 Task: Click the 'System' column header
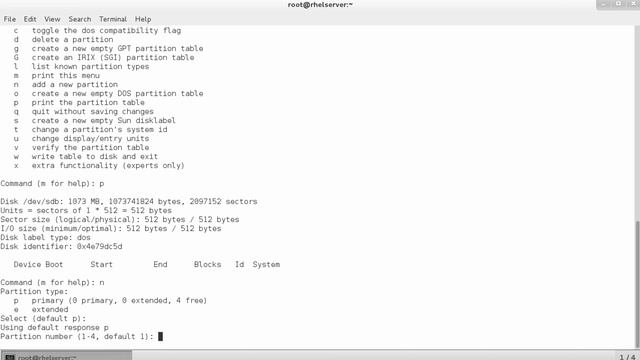click(x=266, y=264)
